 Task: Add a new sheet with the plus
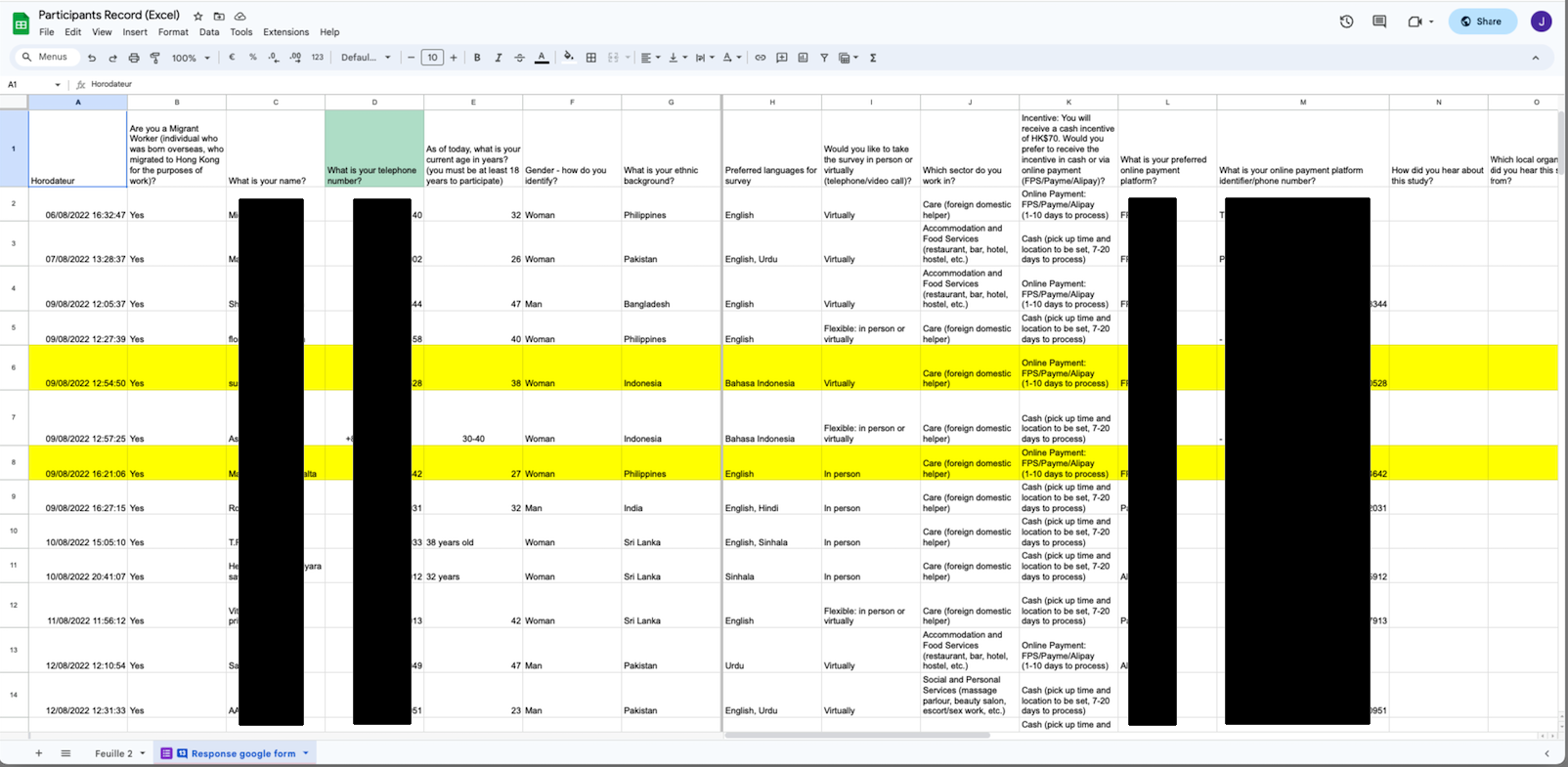39,753
